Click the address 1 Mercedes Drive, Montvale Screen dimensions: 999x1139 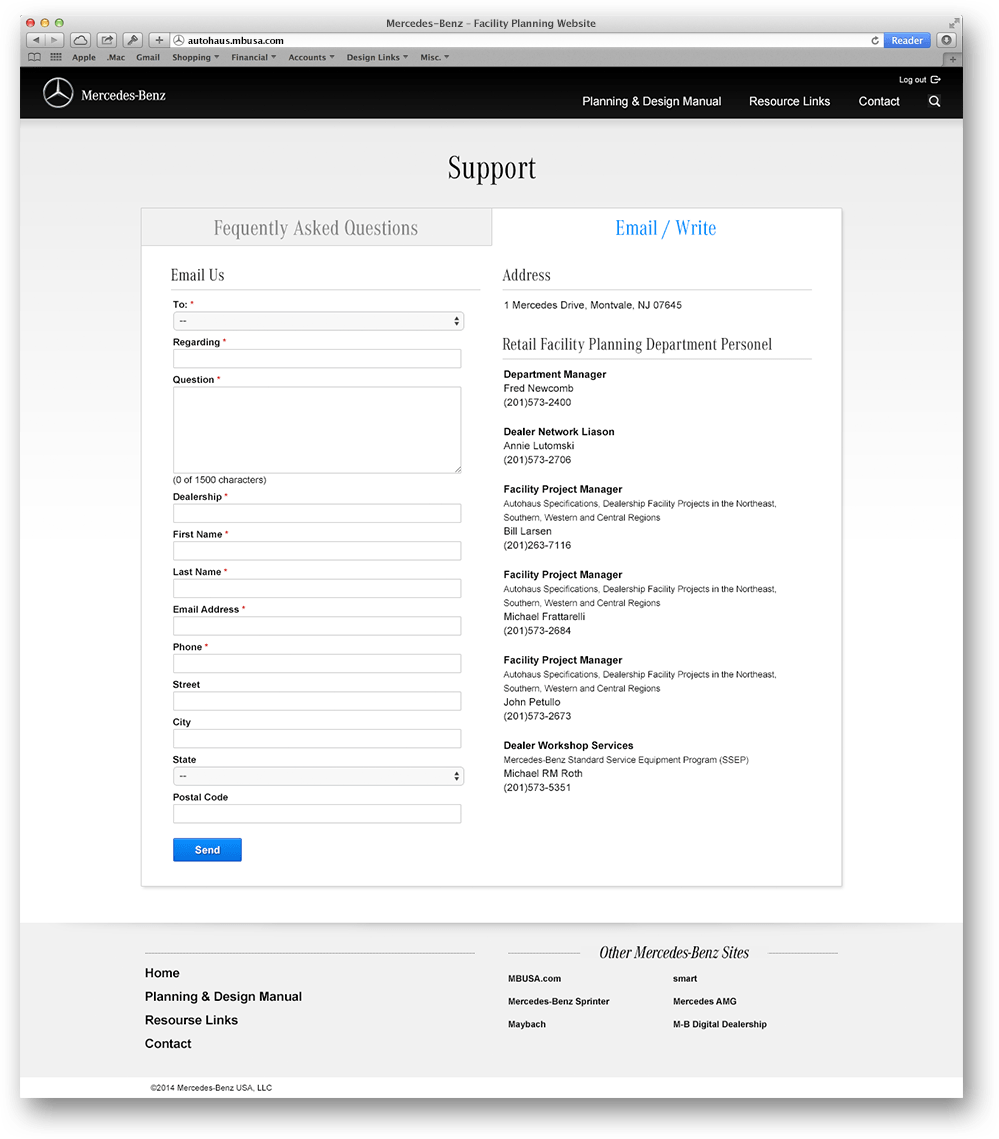coord(593,305)
